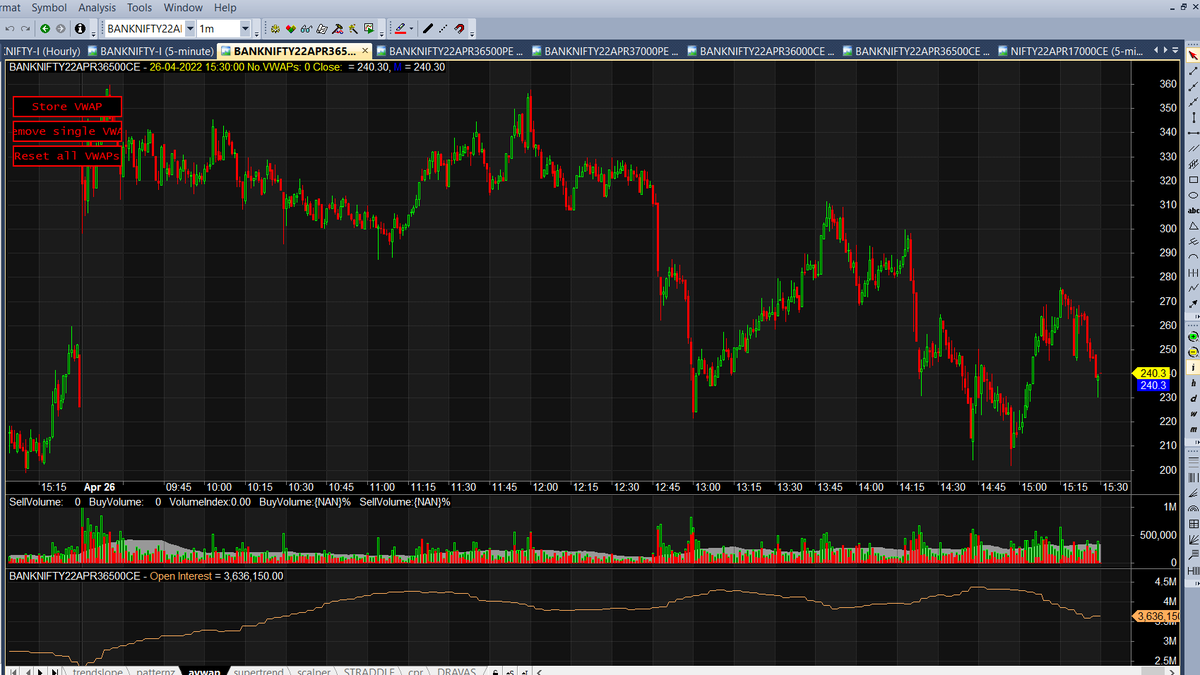
Task: Open the Analysis menu
Action: [97, 7]
